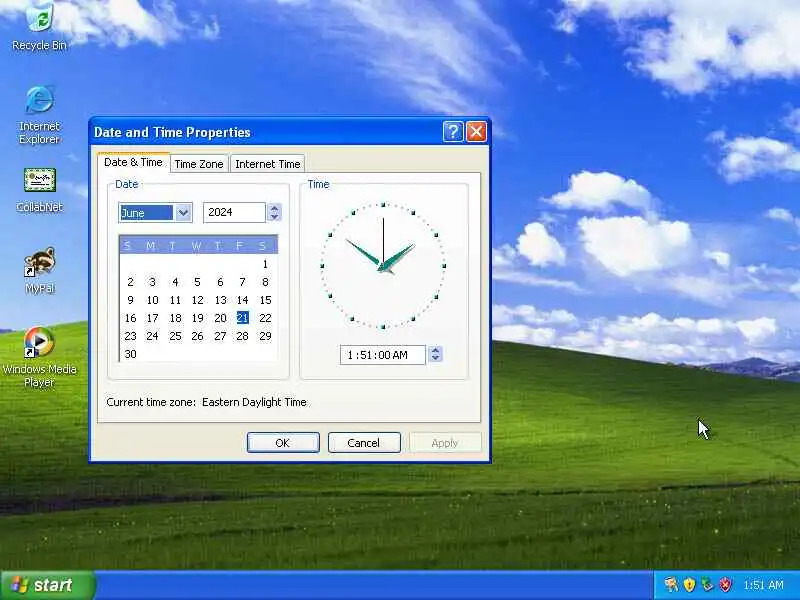The image size is (800, 600).
Task: Select day 11 in the calendar
Action: 175,300
